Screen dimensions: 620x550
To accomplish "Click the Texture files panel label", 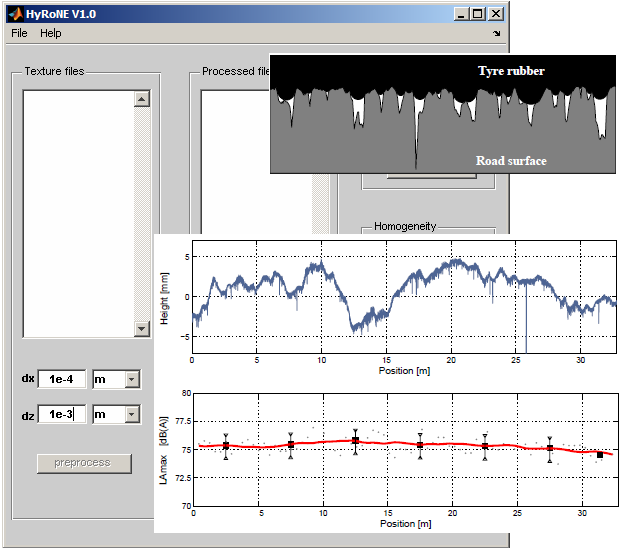I will (x=55, y=71).
